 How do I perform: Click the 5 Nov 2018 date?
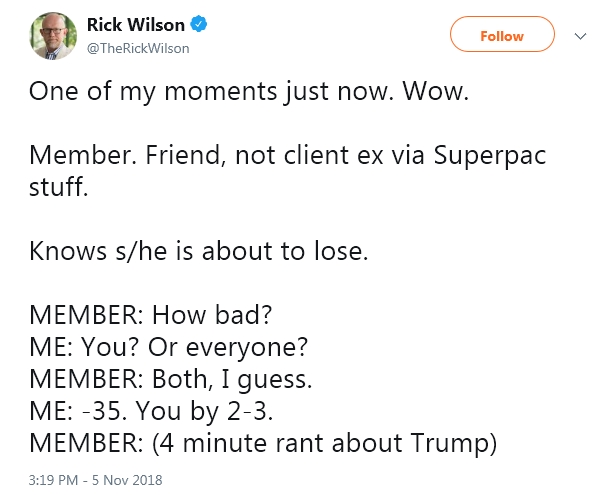pyautogui.click(x=127, y=480)
